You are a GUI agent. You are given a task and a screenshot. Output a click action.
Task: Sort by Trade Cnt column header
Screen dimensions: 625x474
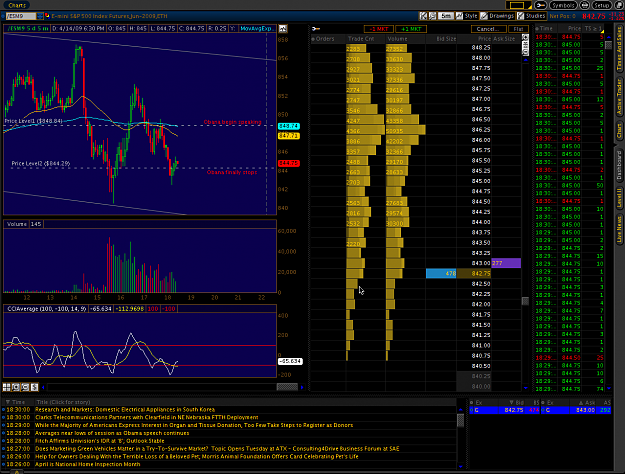[365, 39]
